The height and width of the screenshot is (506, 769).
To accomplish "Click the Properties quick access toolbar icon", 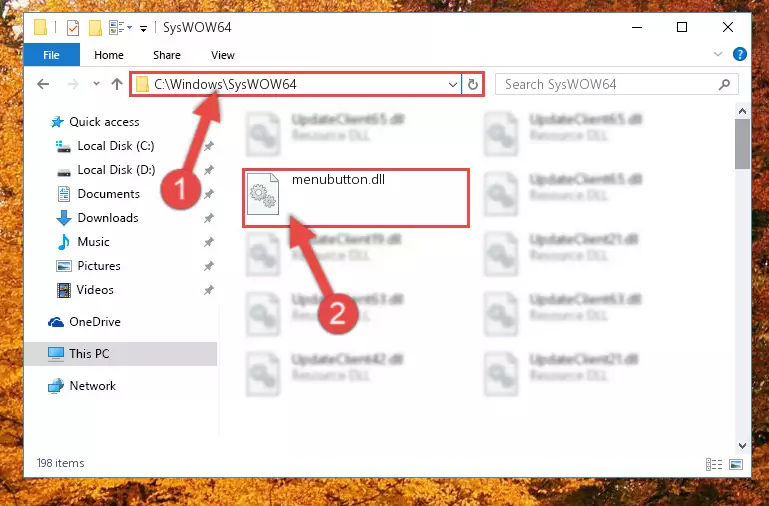I will (73, 27).
